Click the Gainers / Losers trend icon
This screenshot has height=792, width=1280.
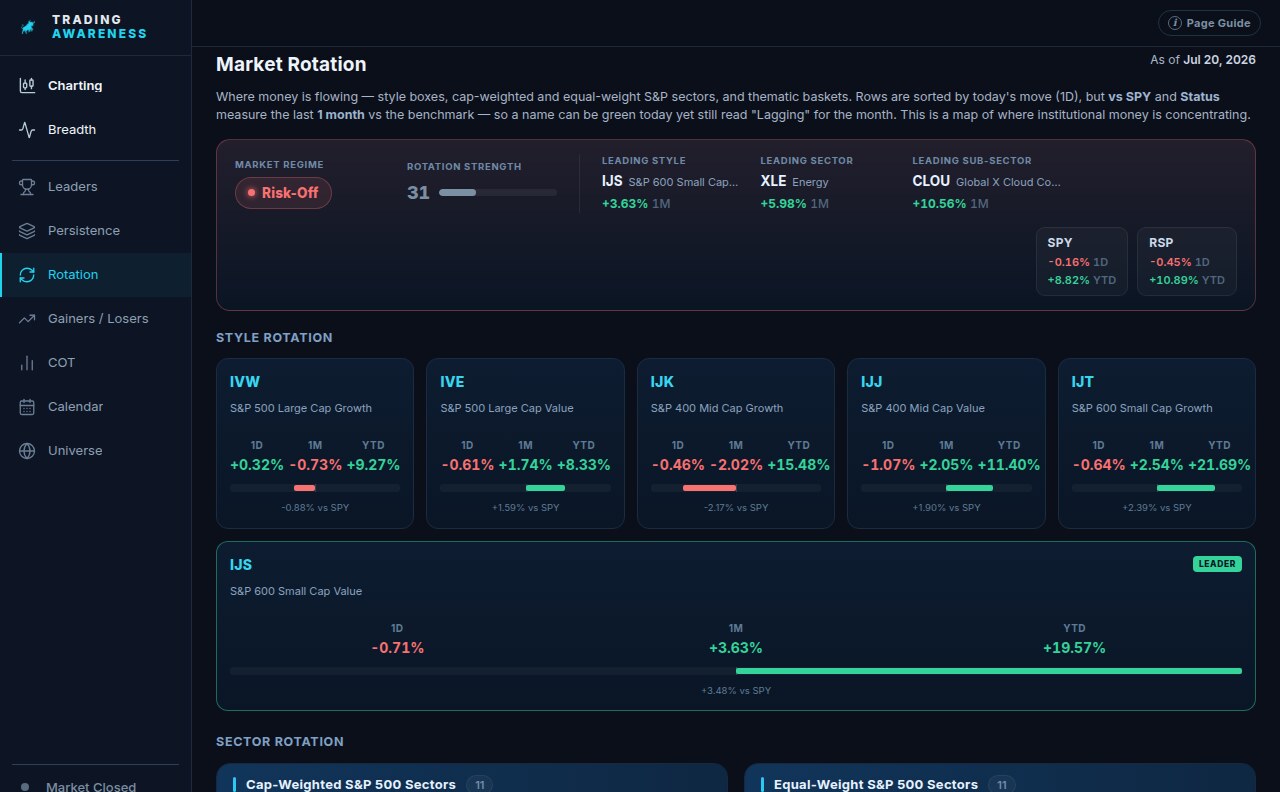[x=27, y=319]
